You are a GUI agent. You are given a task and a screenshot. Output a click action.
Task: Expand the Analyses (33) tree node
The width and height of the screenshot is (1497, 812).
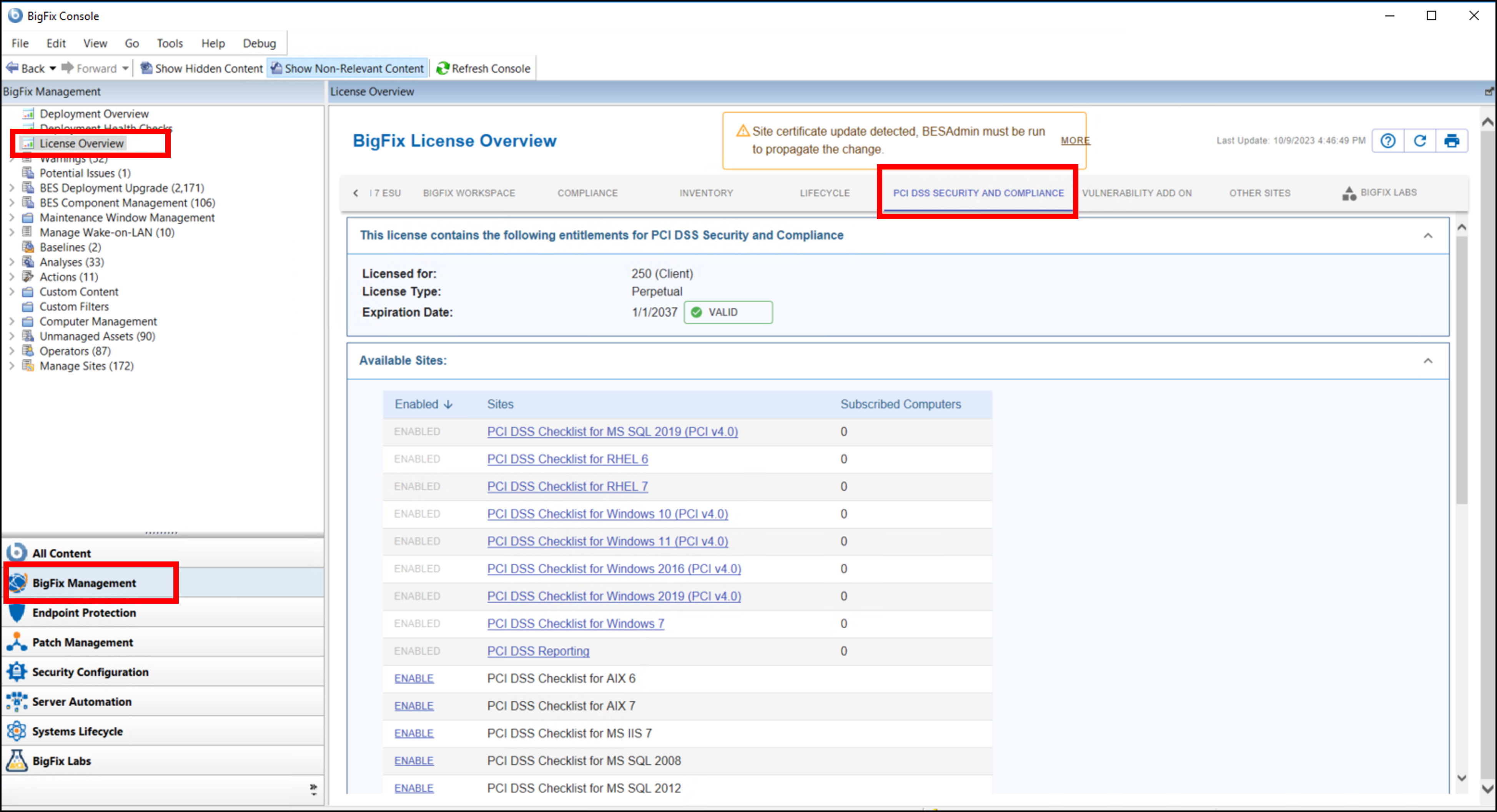tap(12, 262)
